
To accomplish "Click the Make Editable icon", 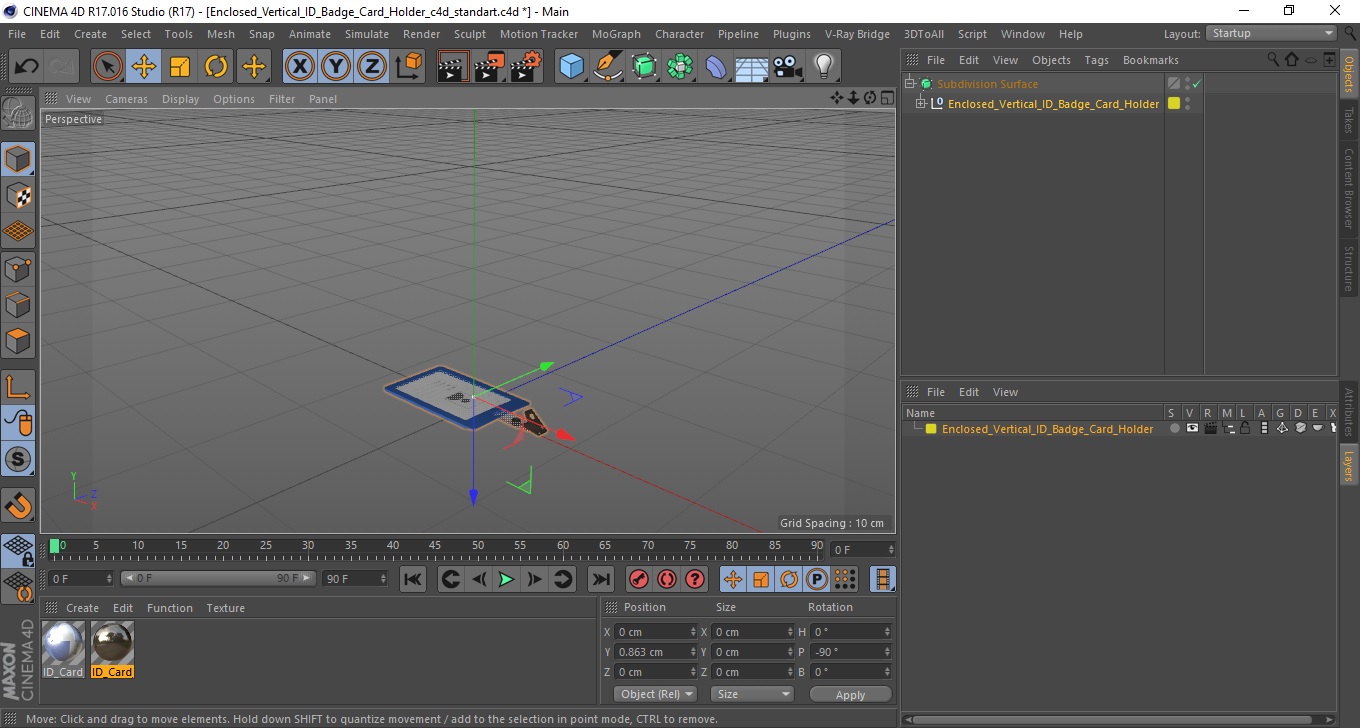I will point(18,114).
